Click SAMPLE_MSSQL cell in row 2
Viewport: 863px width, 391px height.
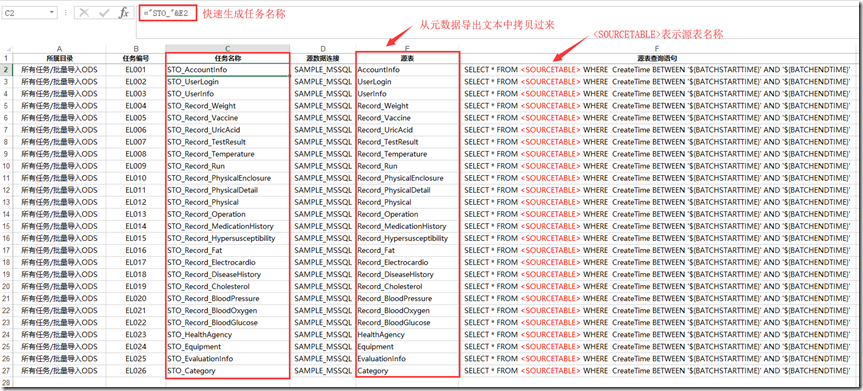(x=323, y=70)
